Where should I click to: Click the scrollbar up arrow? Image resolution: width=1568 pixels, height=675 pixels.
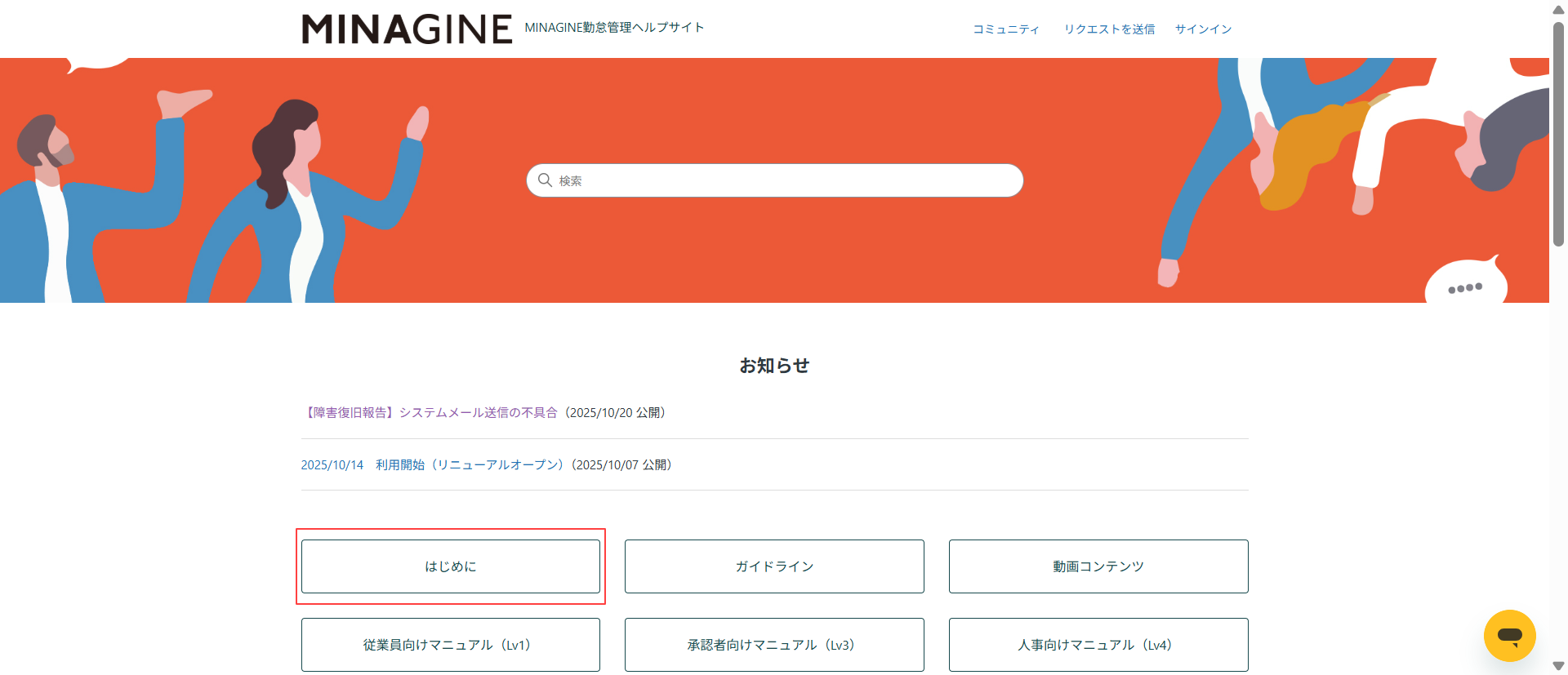coord(1558,10)
